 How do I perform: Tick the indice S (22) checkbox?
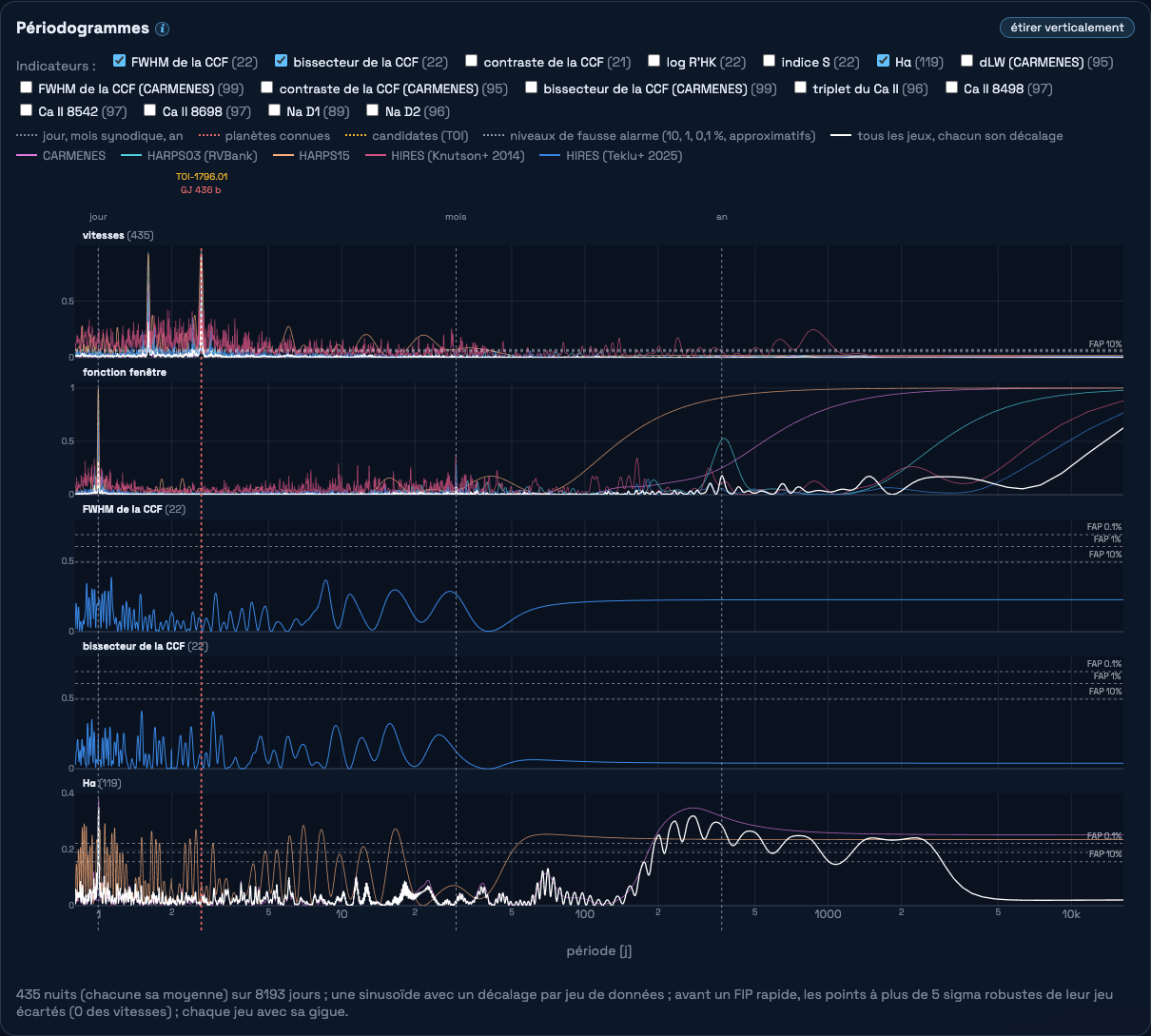(769, 61)
